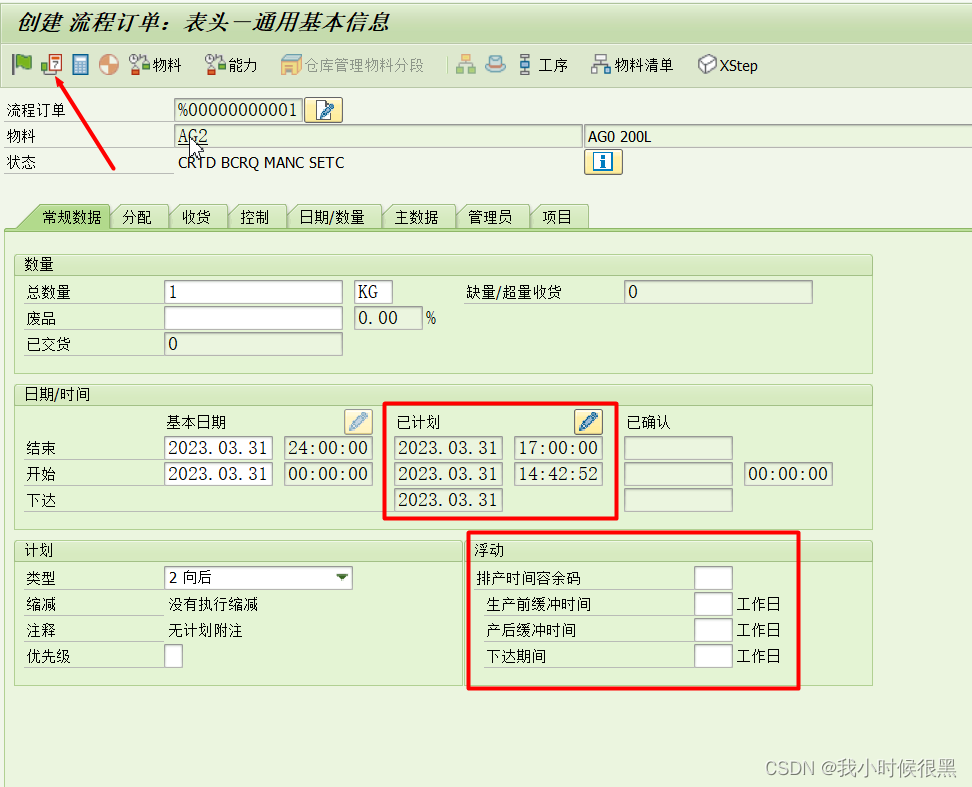Image resolution: width=972 pixels, height=787 pixels.
Task: Click the hierarchy graph toolbar icon
Action: pyautogui.click(x=465, y=64)
